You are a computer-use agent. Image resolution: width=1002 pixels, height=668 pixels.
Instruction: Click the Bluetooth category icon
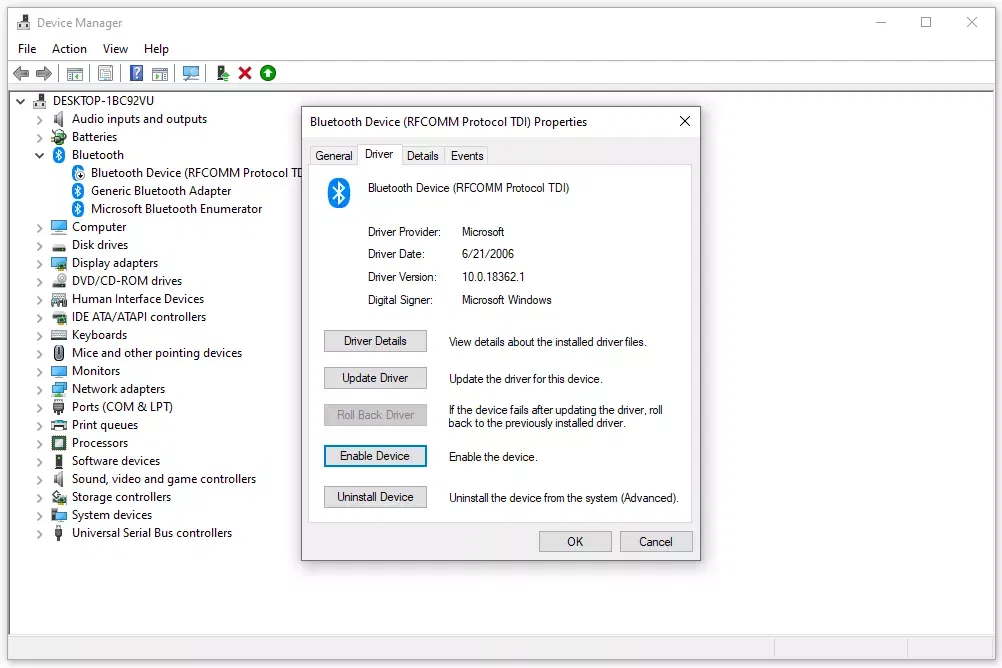coord(59,155)
